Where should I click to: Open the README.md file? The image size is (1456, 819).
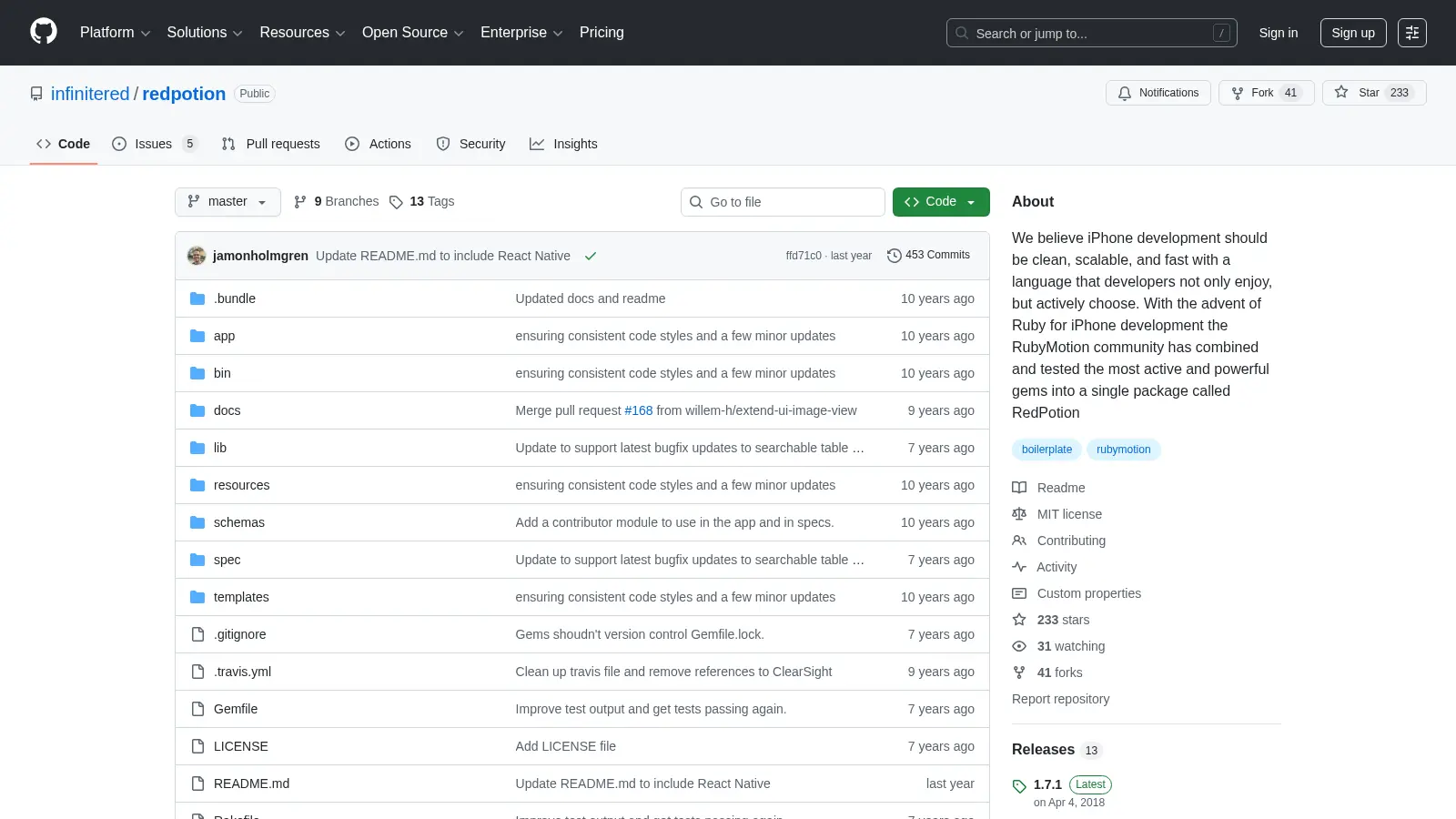point(251,784)
